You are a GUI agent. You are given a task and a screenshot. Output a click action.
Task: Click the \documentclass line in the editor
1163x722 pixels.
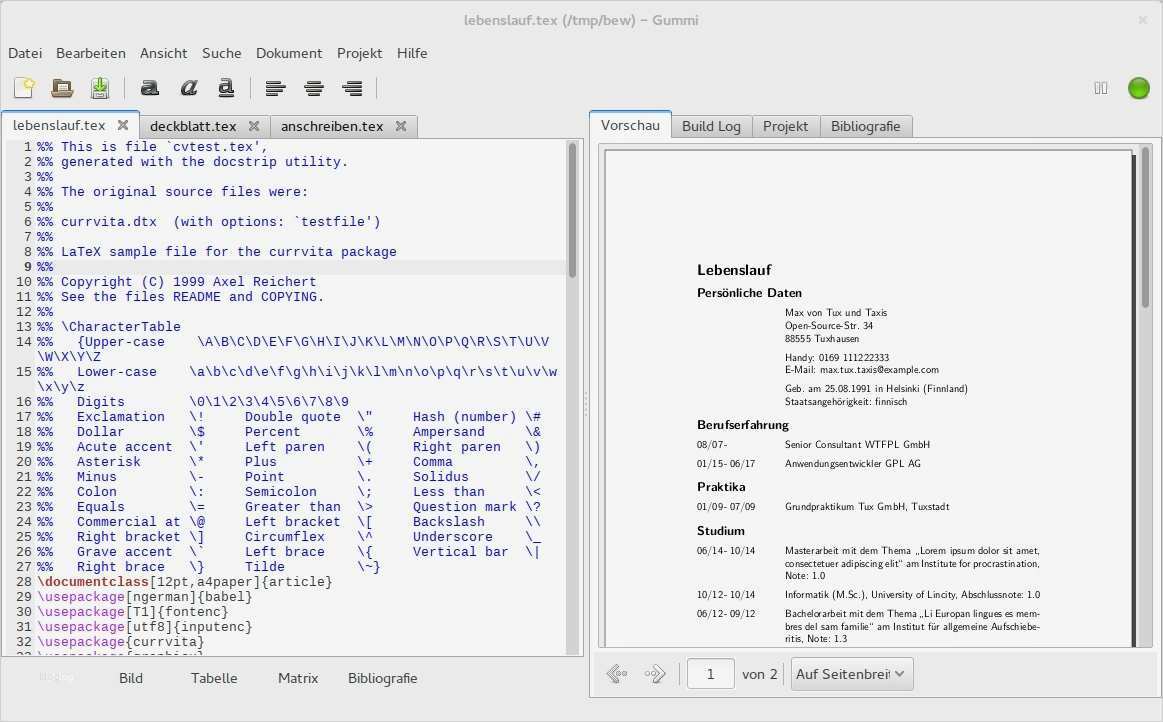point(185,582)
